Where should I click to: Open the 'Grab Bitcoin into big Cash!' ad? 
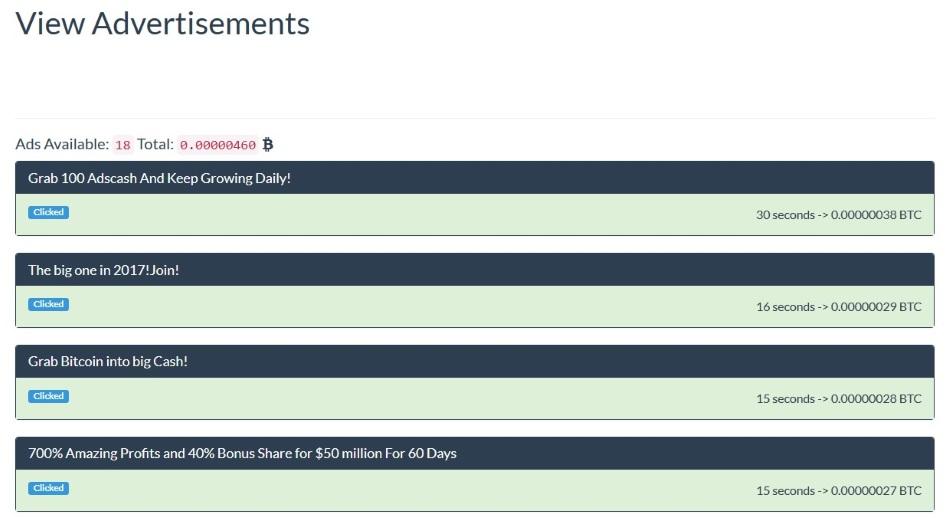pos(108,361)
